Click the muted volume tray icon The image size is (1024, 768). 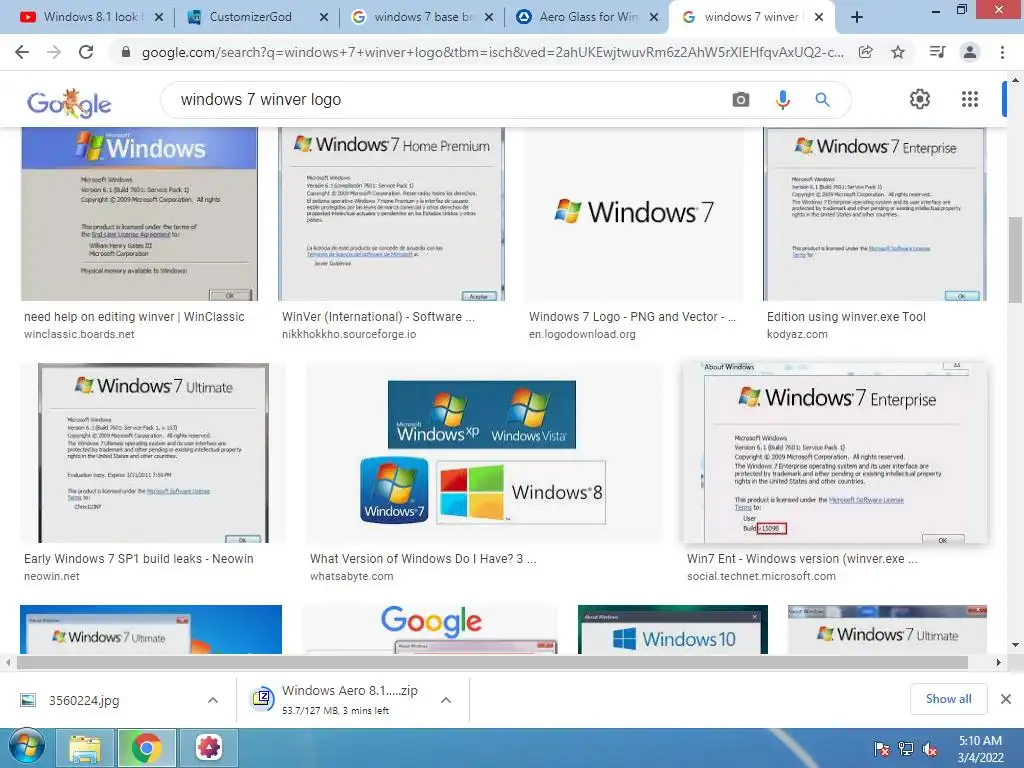coord(930,749)
